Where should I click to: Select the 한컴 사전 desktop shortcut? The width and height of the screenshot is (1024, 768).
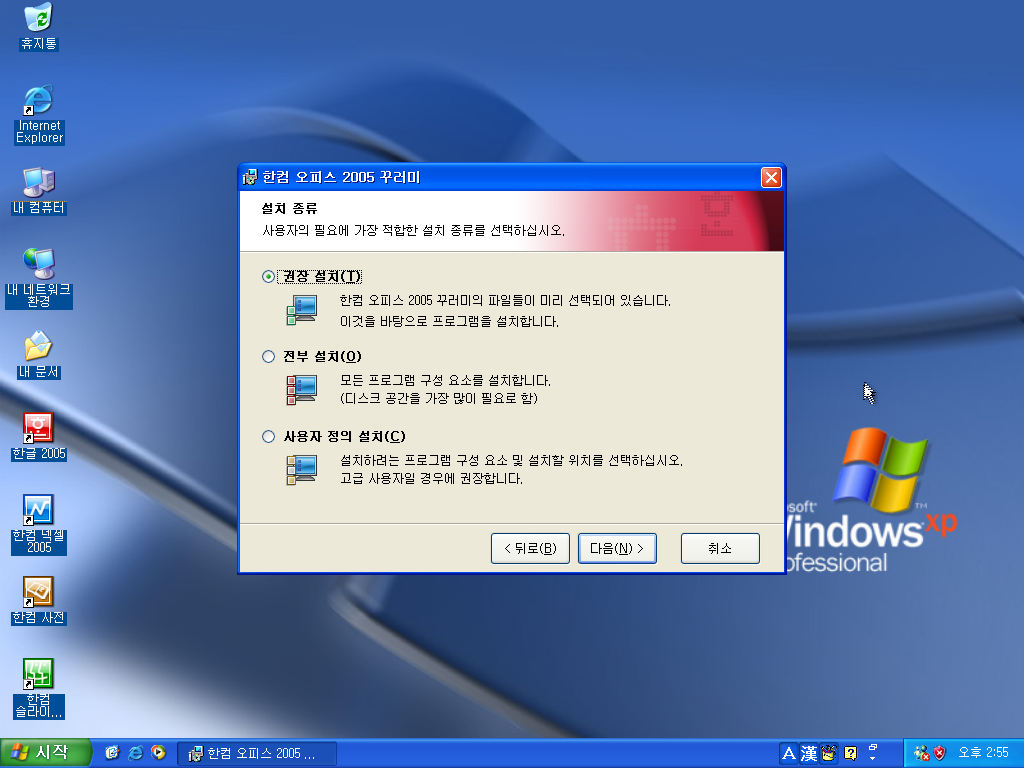[39, 601]
